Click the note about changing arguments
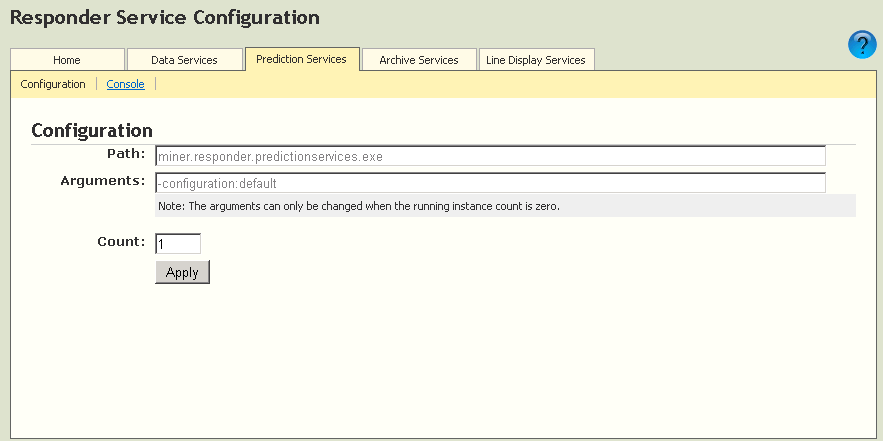Viewport: 883px width, 441px height. pyautogui.click(x=358, y=206)
